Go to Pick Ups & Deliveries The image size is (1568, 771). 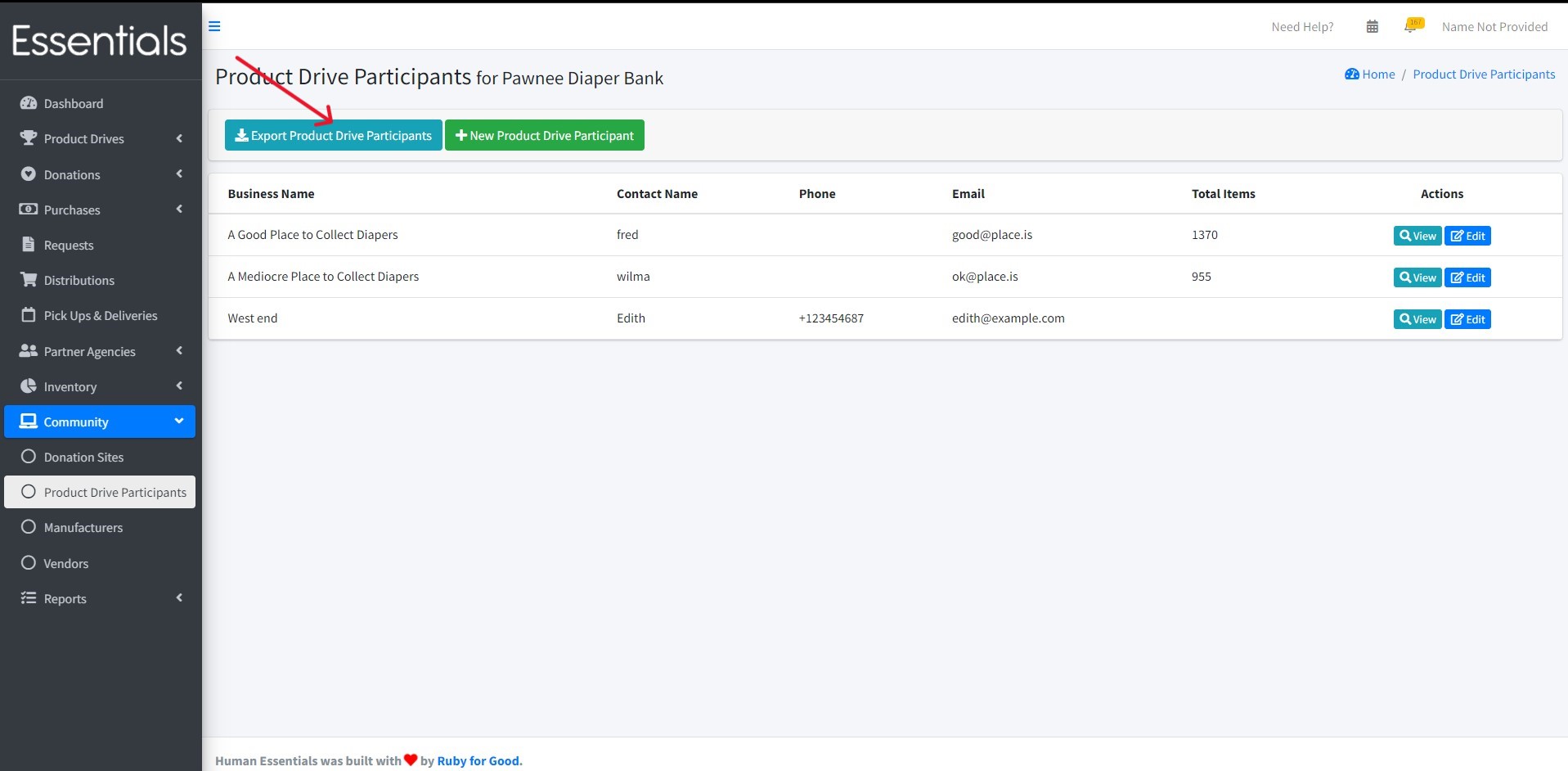pos(100,315)
